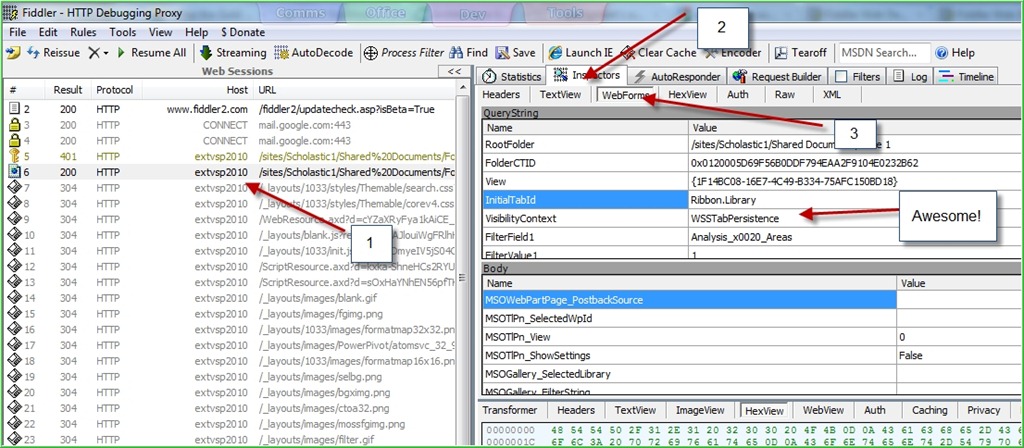The height and width of the screenshot is (448, 1024).
Task: Select request TextView inspector tab
Action: (x=560, y=95)
